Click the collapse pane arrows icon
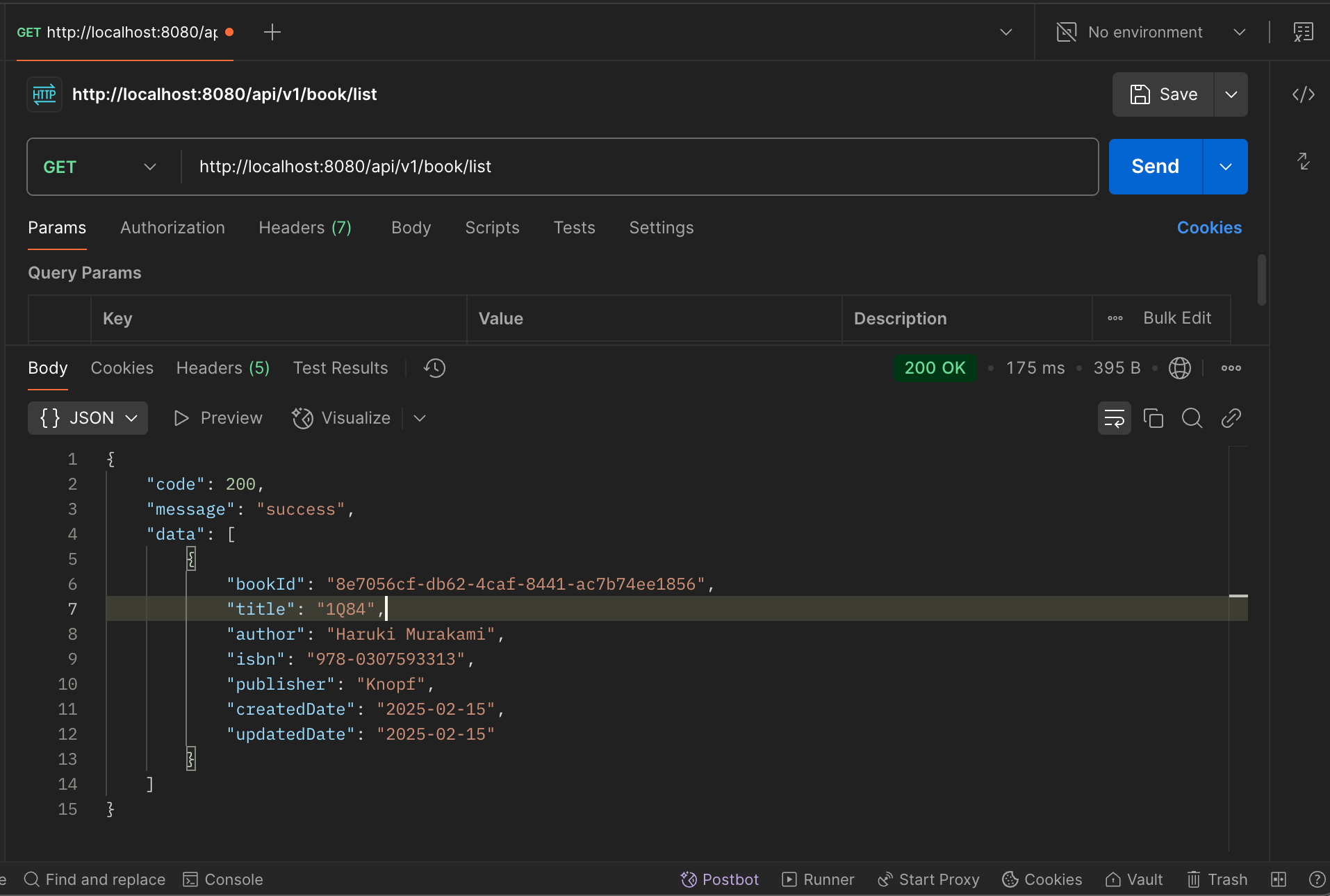Screen dimensions: 1330x896 (1303, 161)
